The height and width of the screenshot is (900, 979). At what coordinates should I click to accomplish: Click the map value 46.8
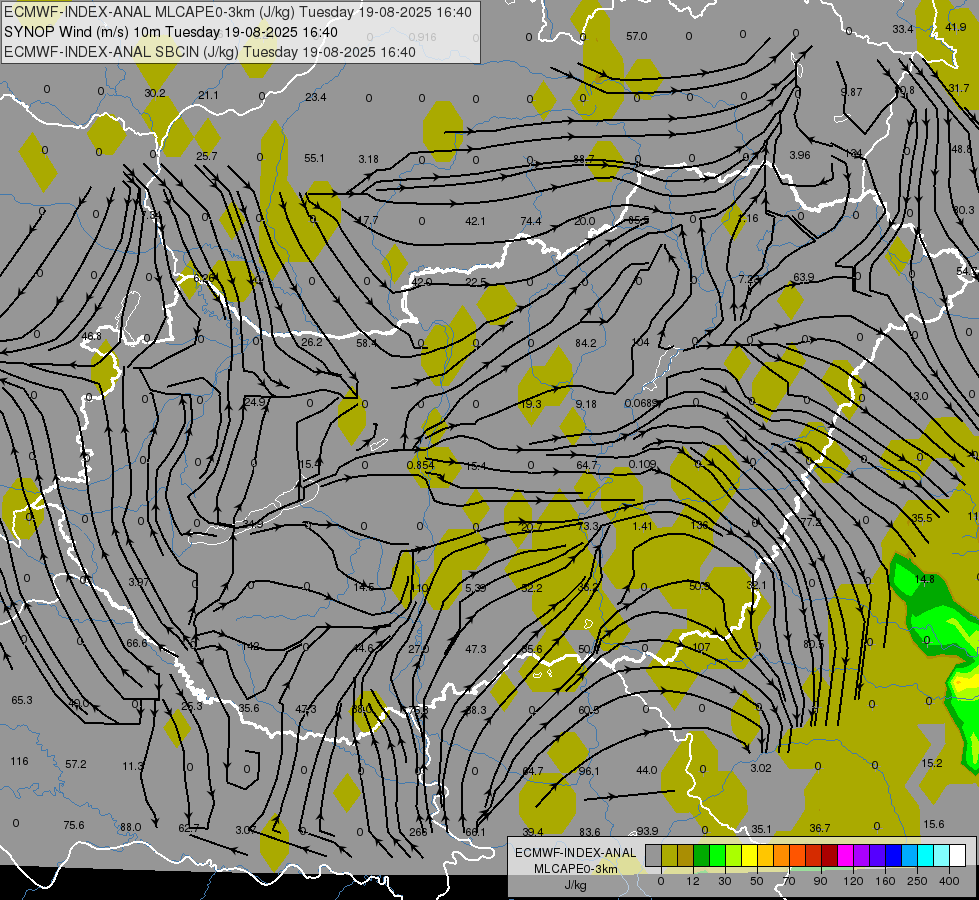pyautogui.click(x=91, y=336)
